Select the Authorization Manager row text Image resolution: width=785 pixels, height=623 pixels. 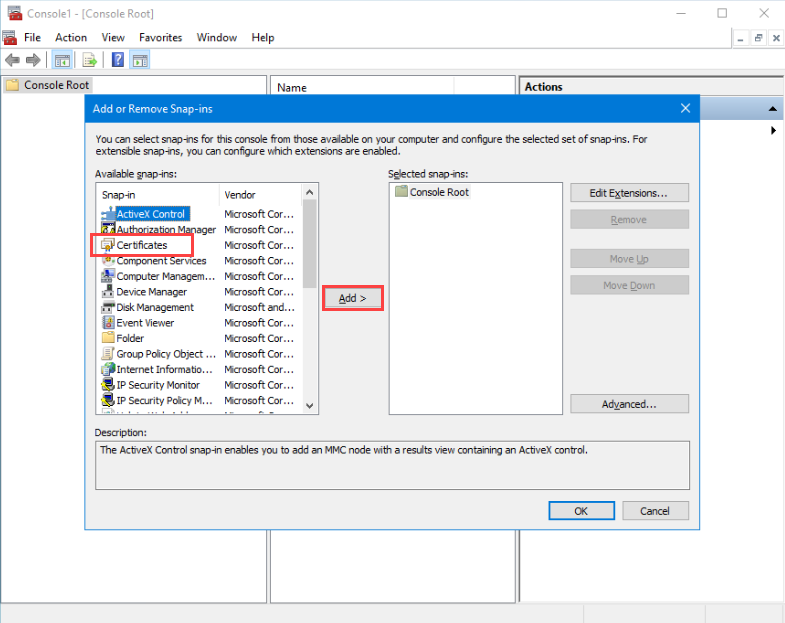[166, 230]
